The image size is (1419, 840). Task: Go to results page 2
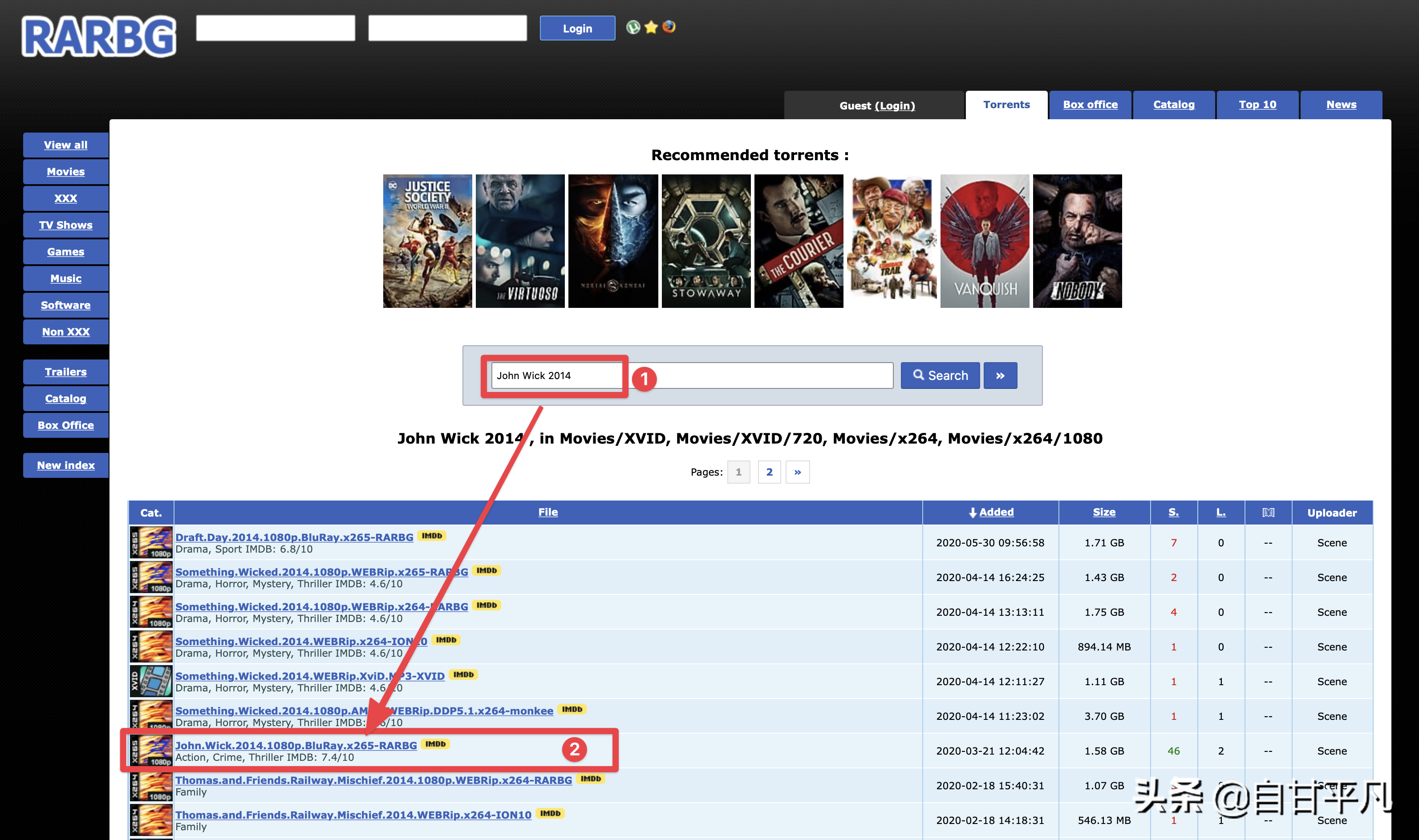[769, 472]
